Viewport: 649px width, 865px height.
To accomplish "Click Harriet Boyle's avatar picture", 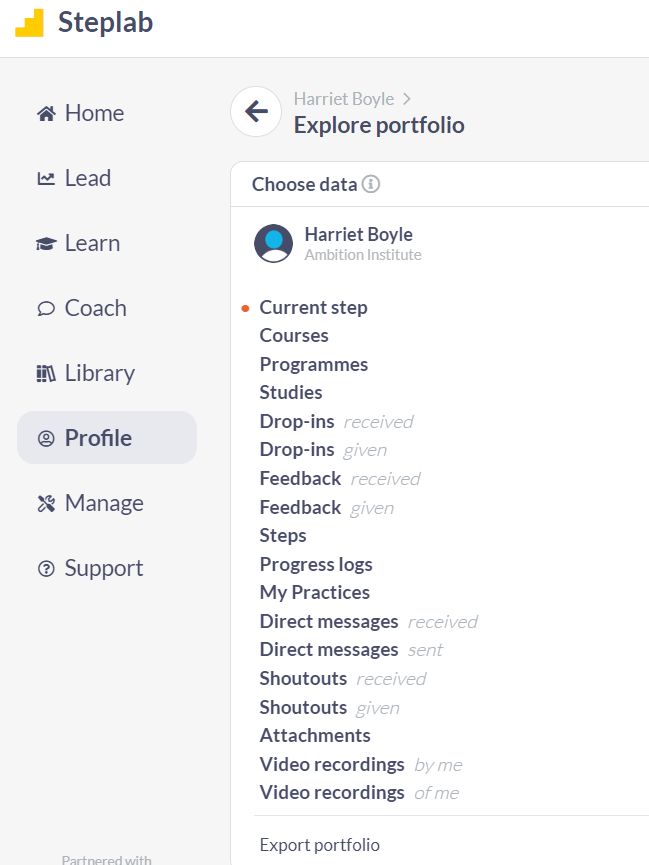I will [x=273, y=243].
